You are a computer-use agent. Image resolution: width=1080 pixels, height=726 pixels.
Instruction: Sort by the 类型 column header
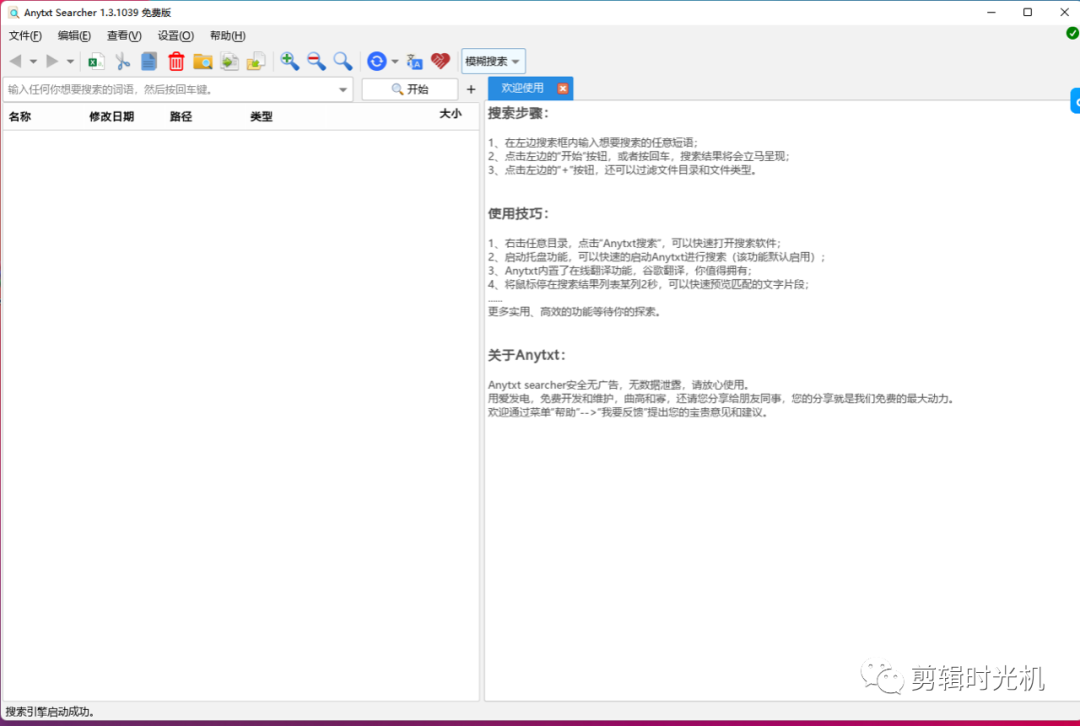pos(261,116)
